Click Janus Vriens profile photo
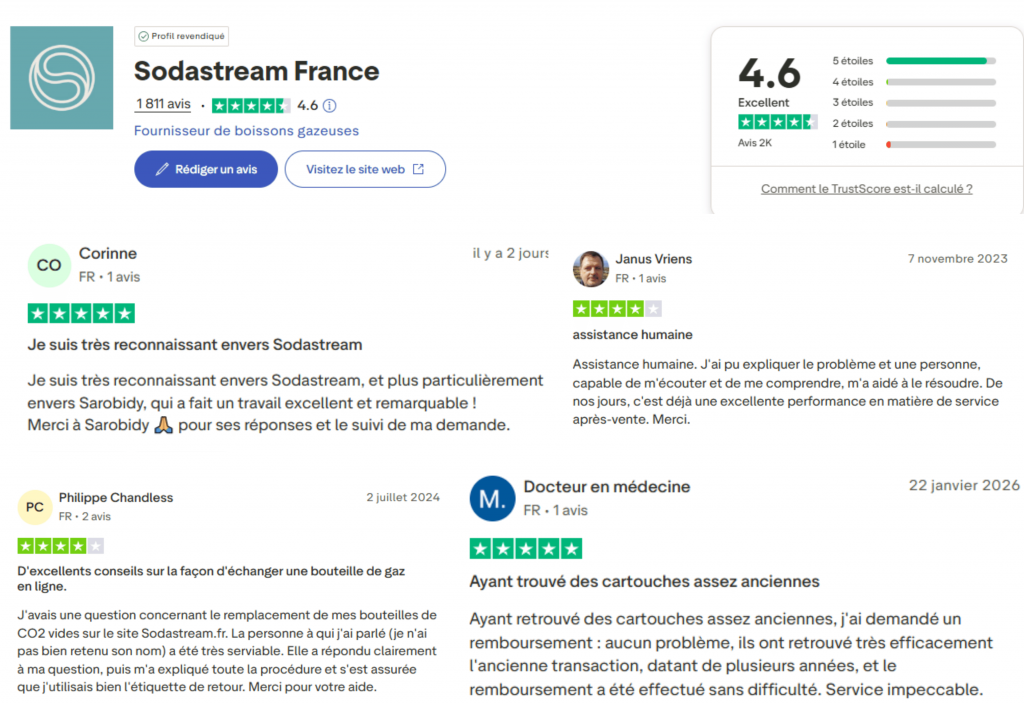Screen dimensions: 1024x703 (591, 268)
